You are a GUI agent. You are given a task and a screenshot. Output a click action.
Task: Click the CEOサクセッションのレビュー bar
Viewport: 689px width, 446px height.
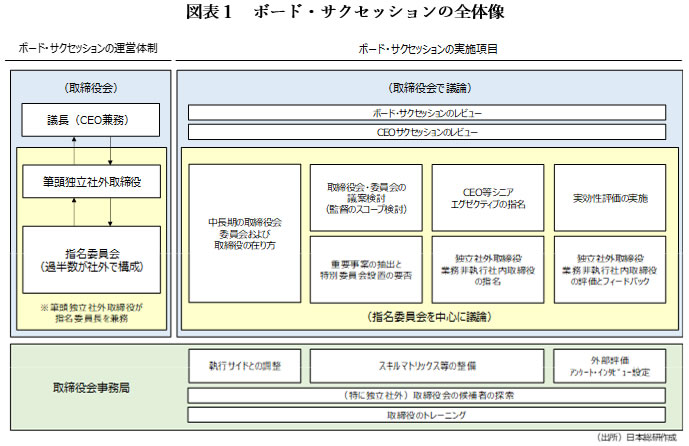pyautogui.click(x=427, y=132)
